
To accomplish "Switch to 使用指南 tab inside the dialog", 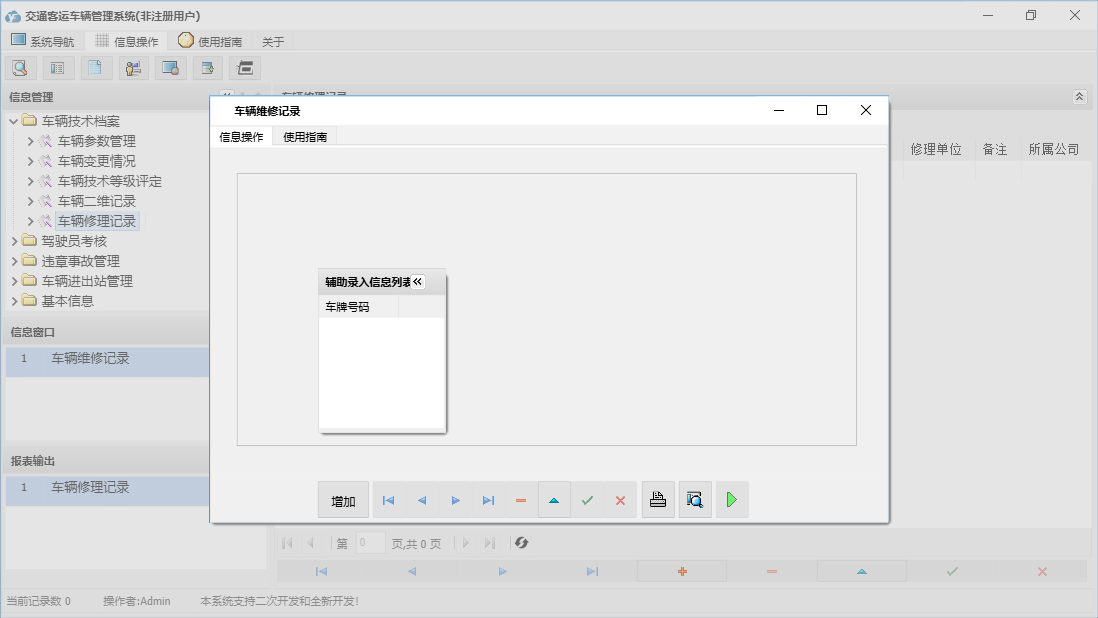I will click(x=305, y=137).
